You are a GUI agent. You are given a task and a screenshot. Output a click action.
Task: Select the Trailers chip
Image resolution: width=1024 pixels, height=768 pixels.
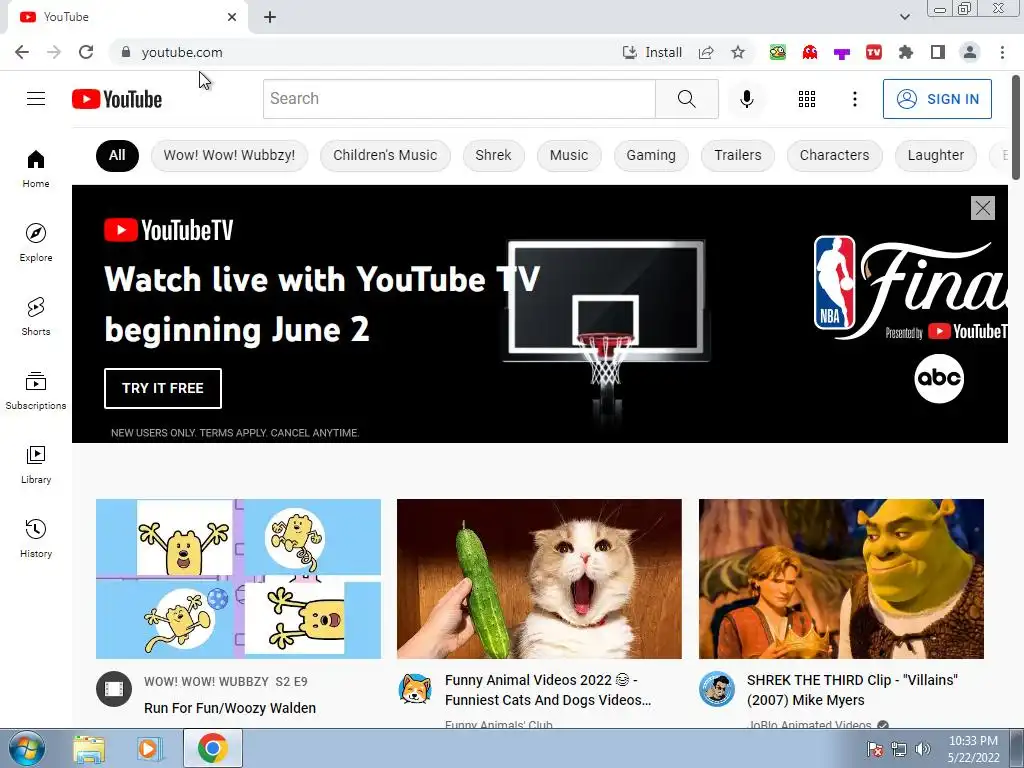click(x=738, y=155)
